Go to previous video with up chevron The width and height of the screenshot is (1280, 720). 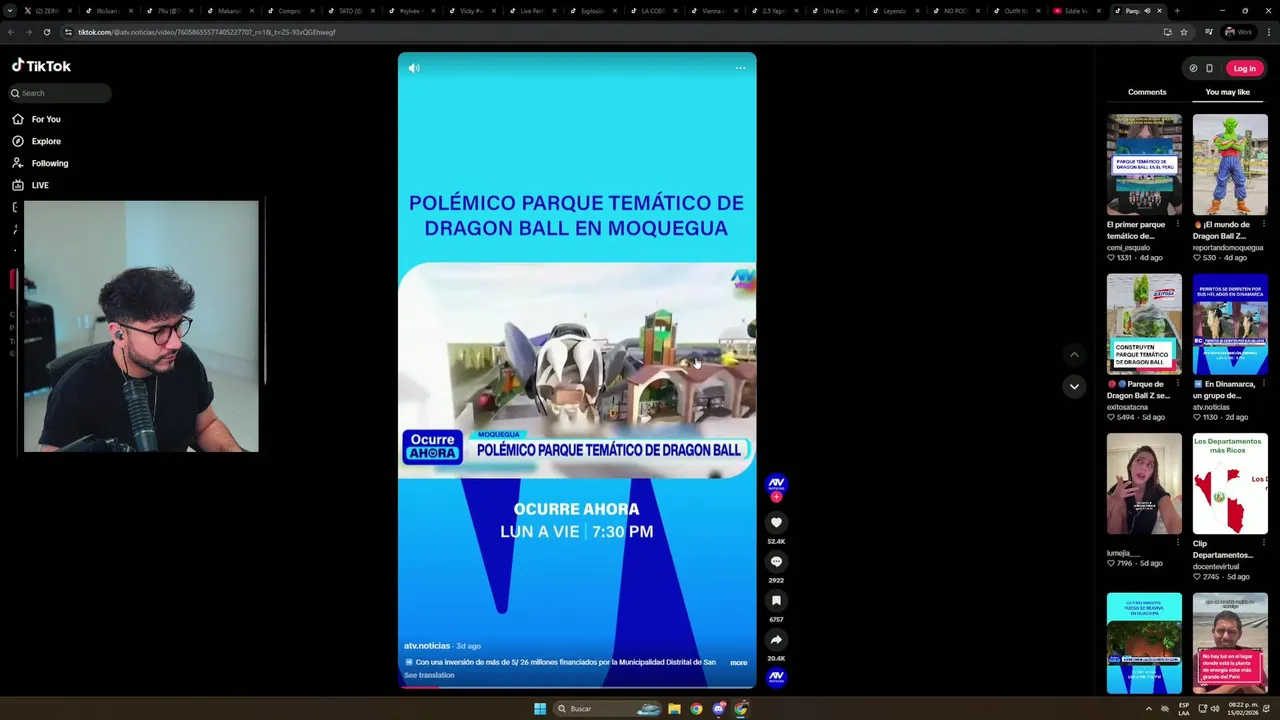1074,354
